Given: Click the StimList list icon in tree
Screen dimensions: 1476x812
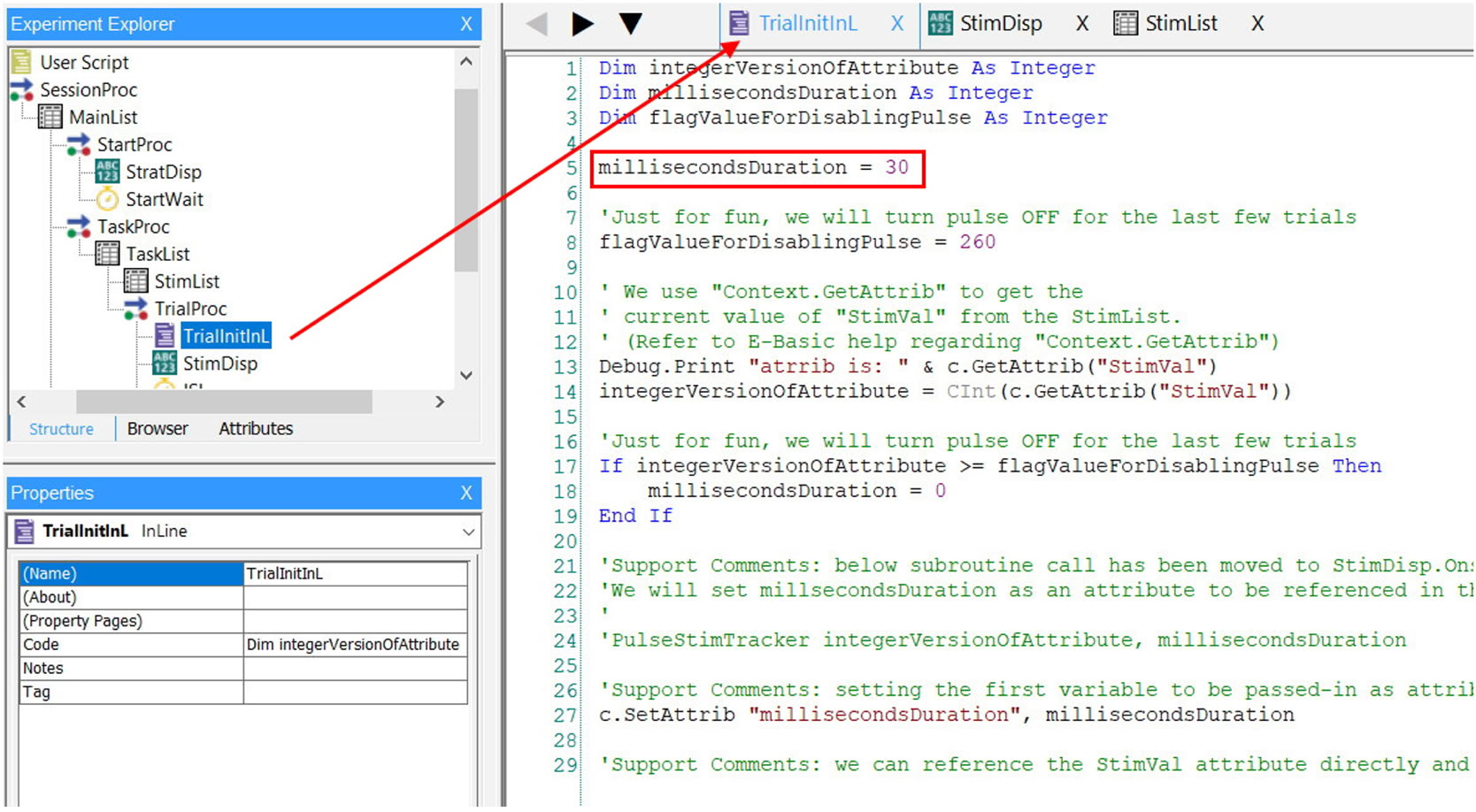Looking at the screenshot, I should [135, 281].
